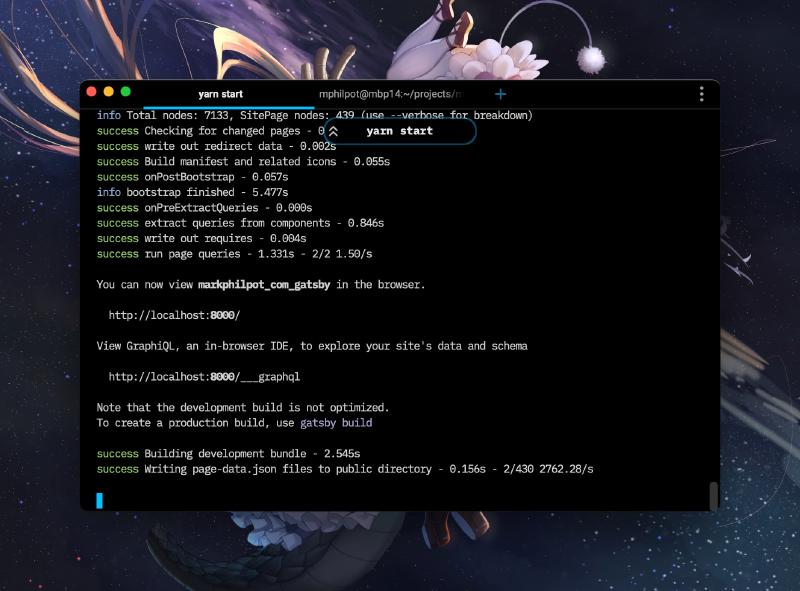Click the double-chevron icon in command header
The width and height of the screenshot is (800, 591).
[x=334, y=131]
